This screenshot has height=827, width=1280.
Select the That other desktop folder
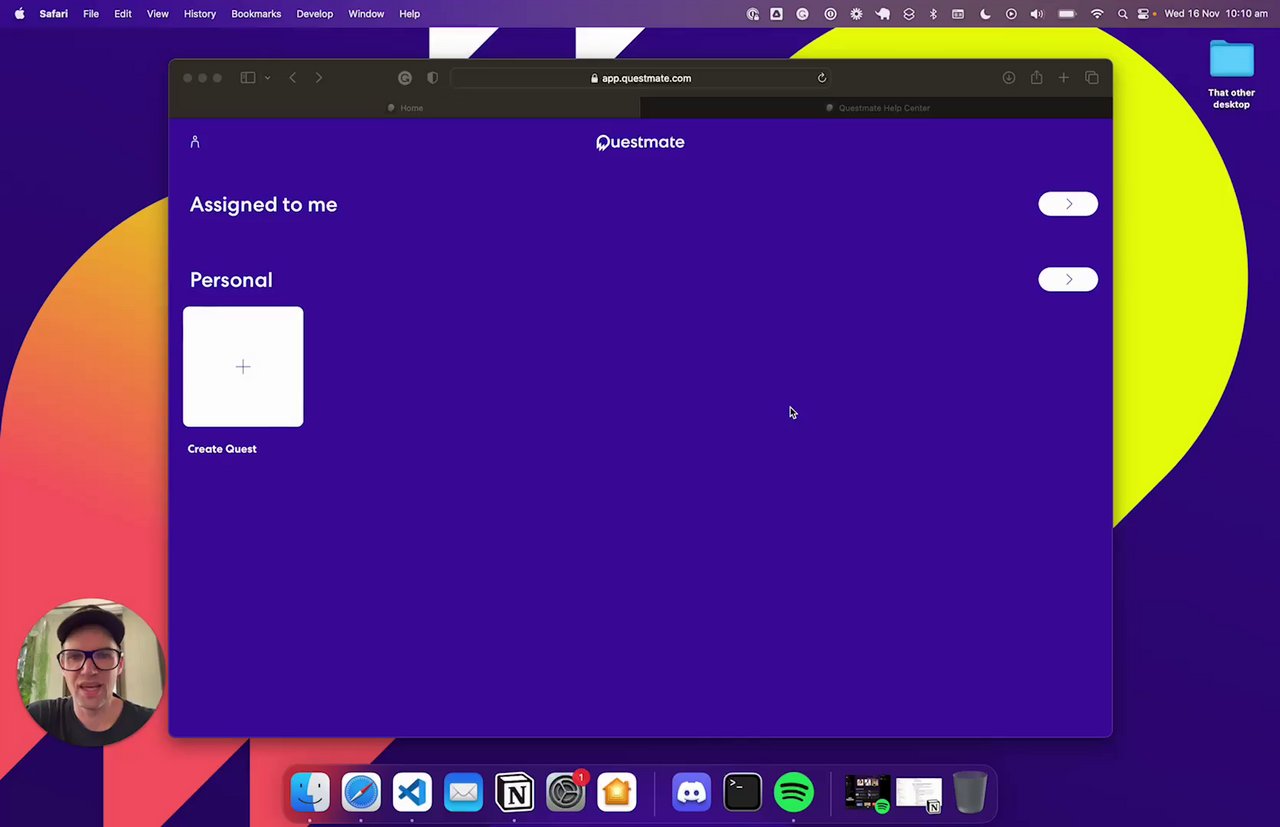pyautogui.click(x=1231, y=74)
